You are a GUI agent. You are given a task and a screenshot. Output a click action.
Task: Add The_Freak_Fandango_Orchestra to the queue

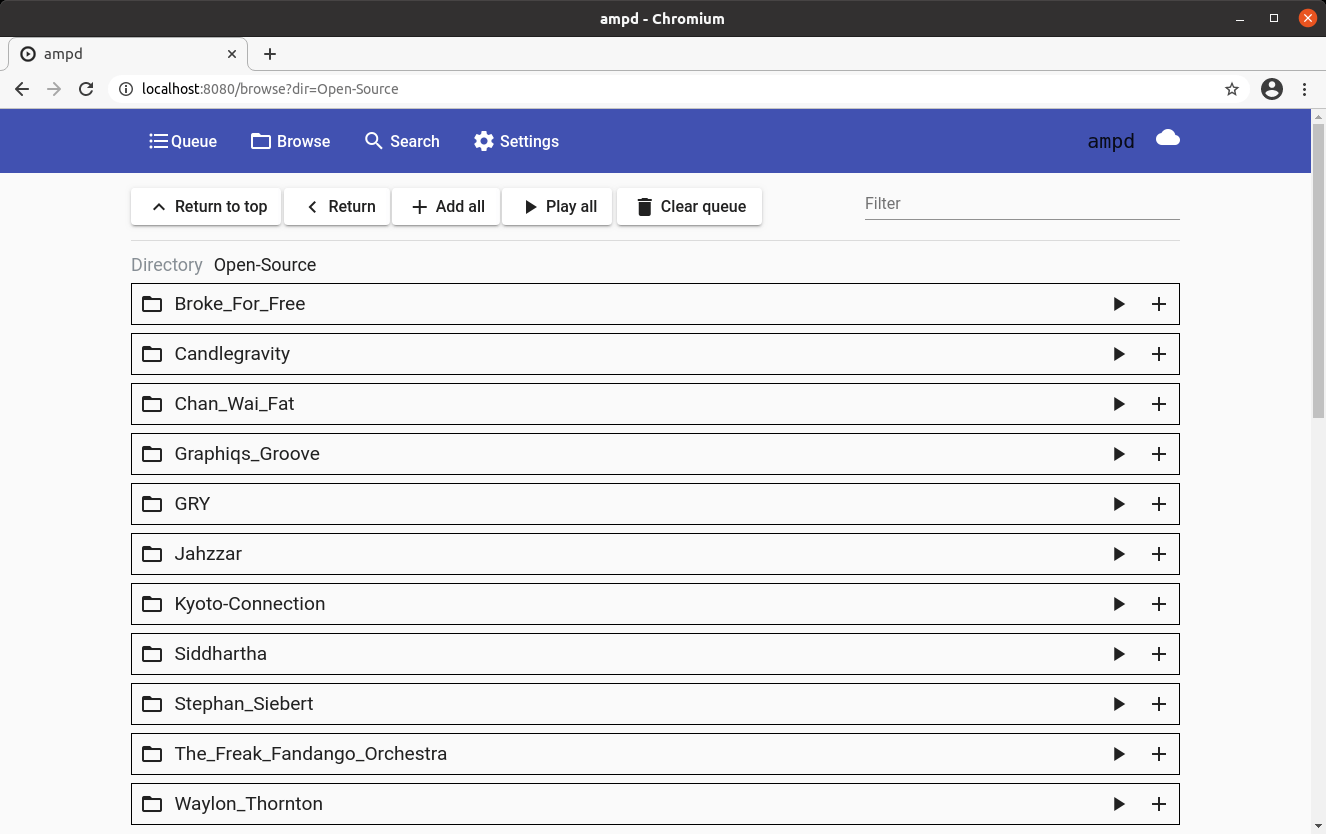point(1159,754)
